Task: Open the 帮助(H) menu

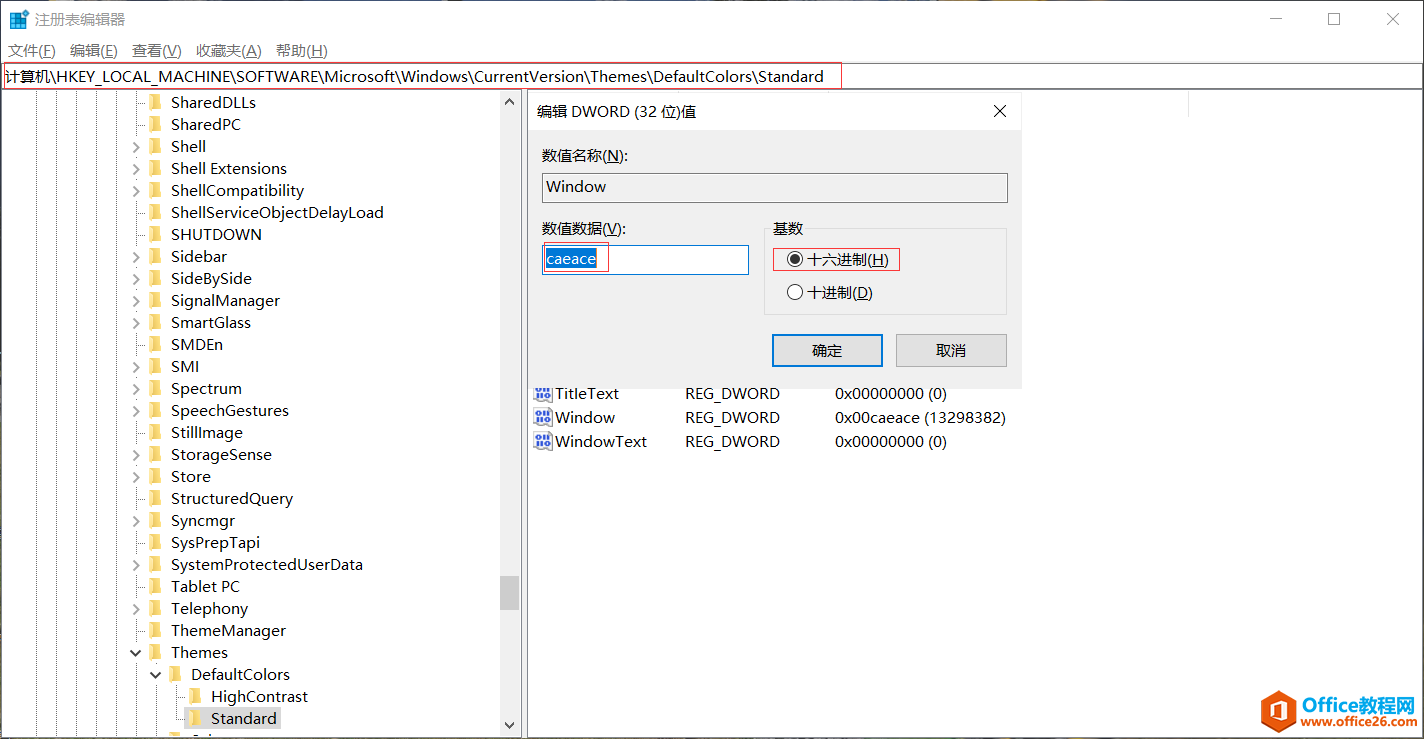Action: 302,50
